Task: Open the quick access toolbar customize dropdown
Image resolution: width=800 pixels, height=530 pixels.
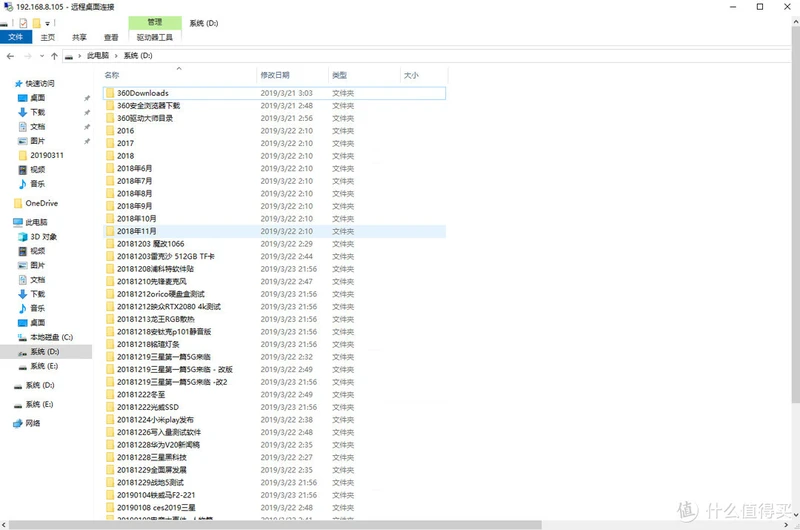Action: click(x=50, y=21)
